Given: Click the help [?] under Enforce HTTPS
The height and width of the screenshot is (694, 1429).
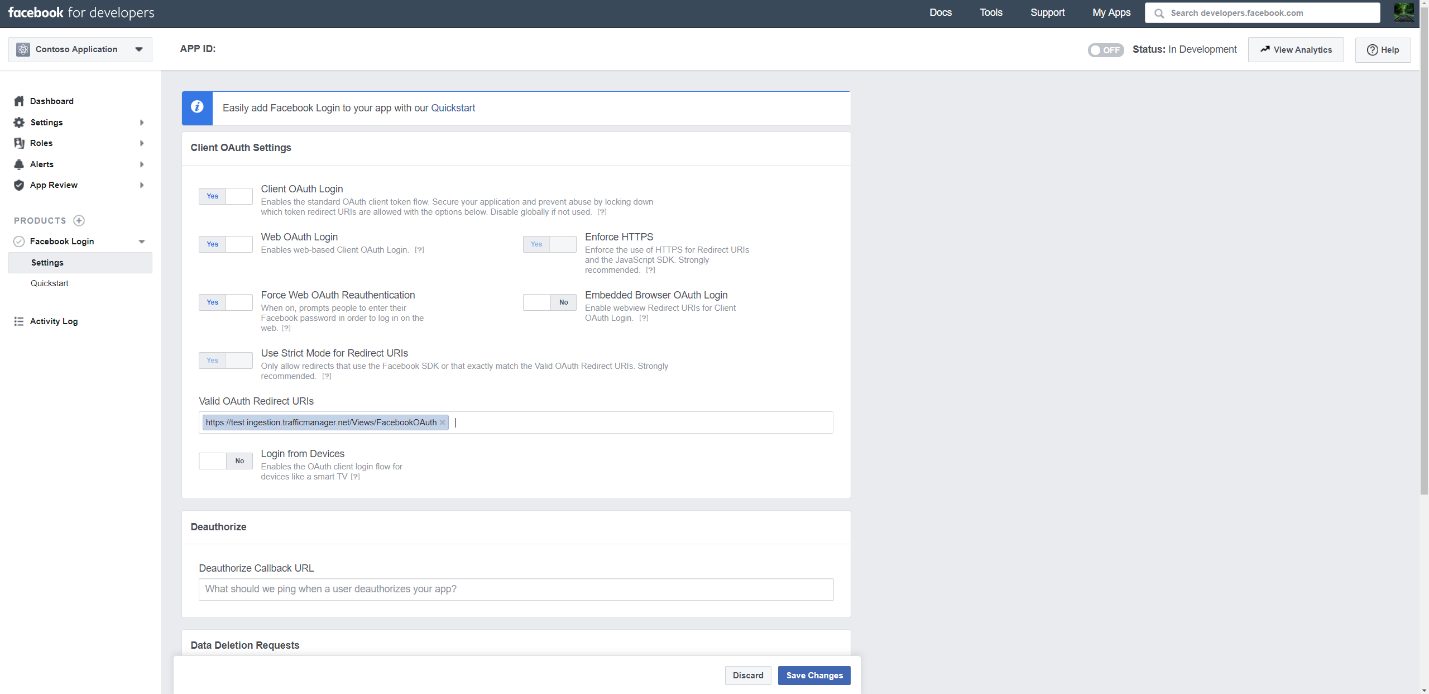Looking at the screenshot, I should 650,270.
